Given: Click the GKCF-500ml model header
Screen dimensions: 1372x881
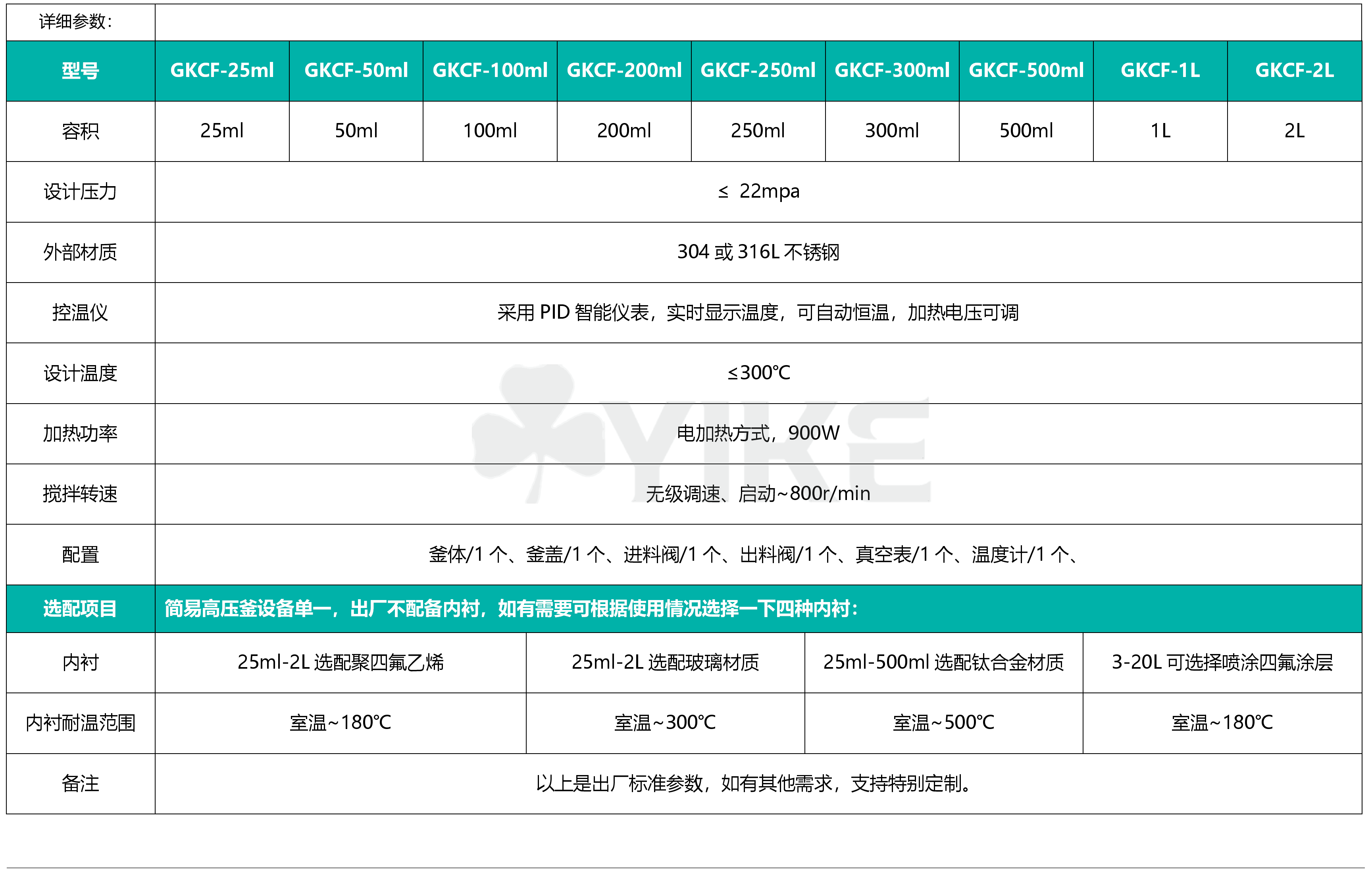Looking at the screenshot, I should click(1026, 70).
